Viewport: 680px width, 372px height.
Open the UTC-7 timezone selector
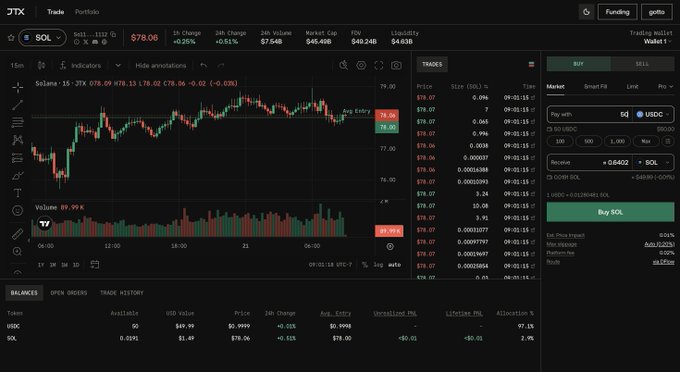click(x=330, y=264)
